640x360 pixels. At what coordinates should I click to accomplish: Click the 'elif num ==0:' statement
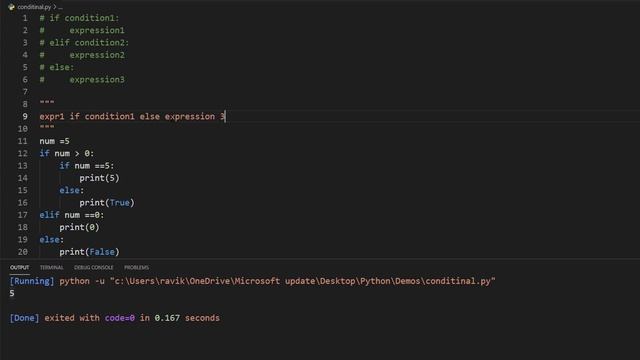click(x=71, y=215)
